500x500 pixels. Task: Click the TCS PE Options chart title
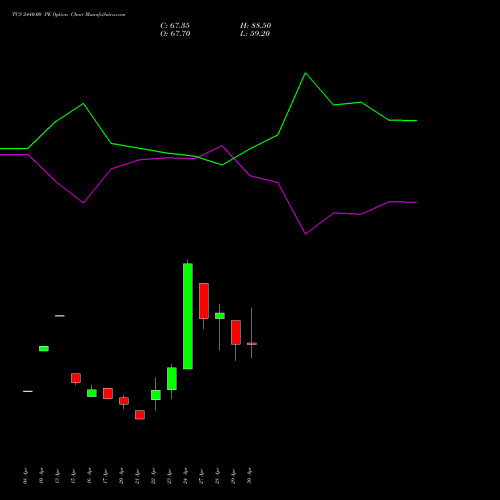pyautogui.click(x=69, y=15)
